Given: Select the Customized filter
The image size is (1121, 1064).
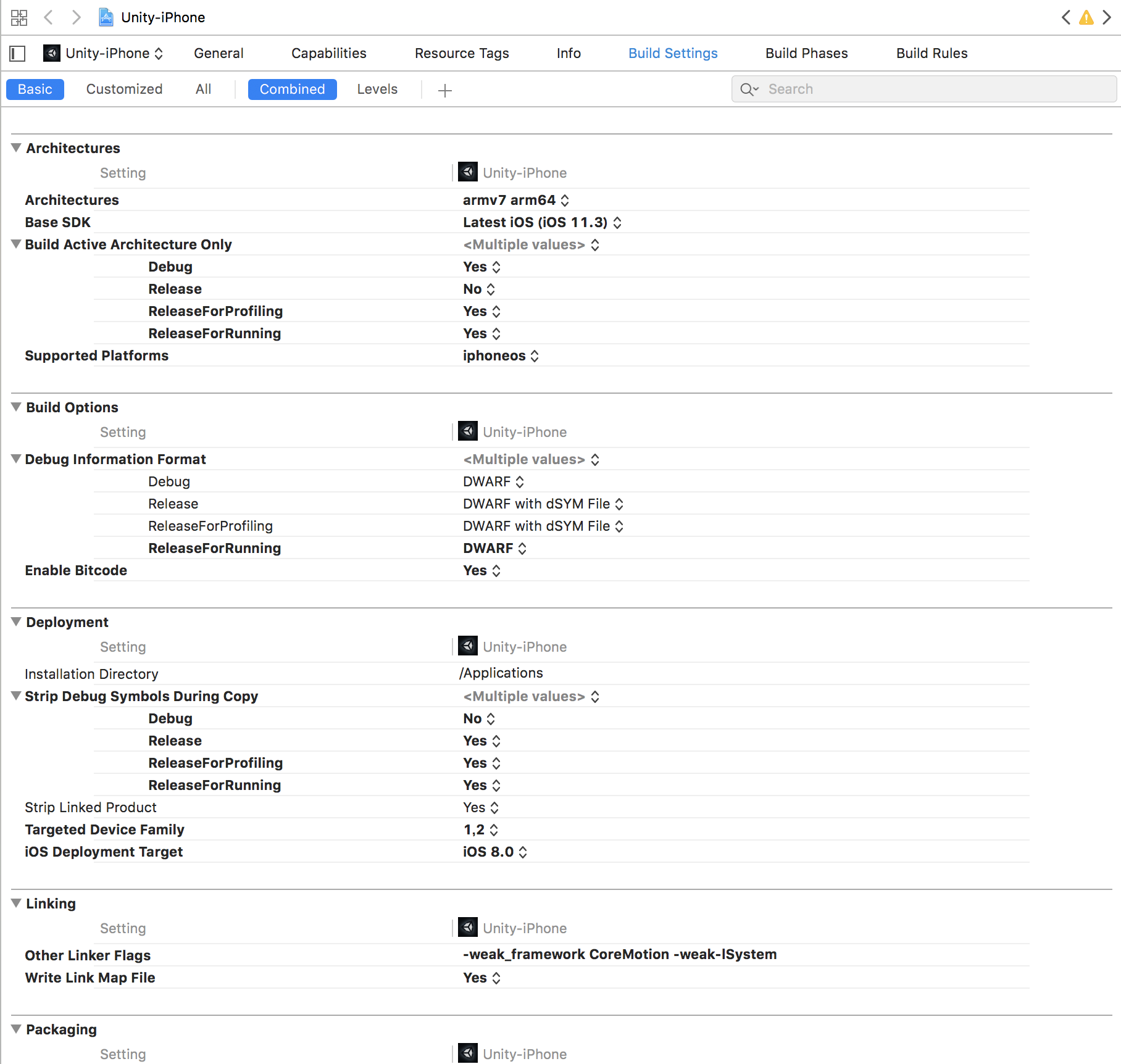Looking at the screenshot, I should [x=124, y=89].
